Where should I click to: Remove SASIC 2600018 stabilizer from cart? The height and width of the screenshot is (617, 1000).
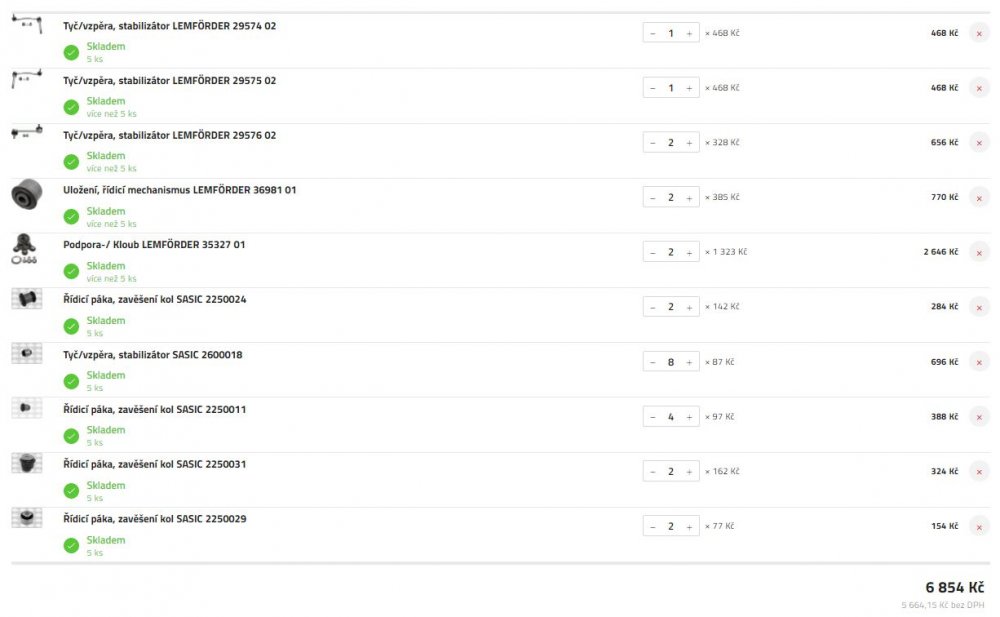(x=979, y=362)
